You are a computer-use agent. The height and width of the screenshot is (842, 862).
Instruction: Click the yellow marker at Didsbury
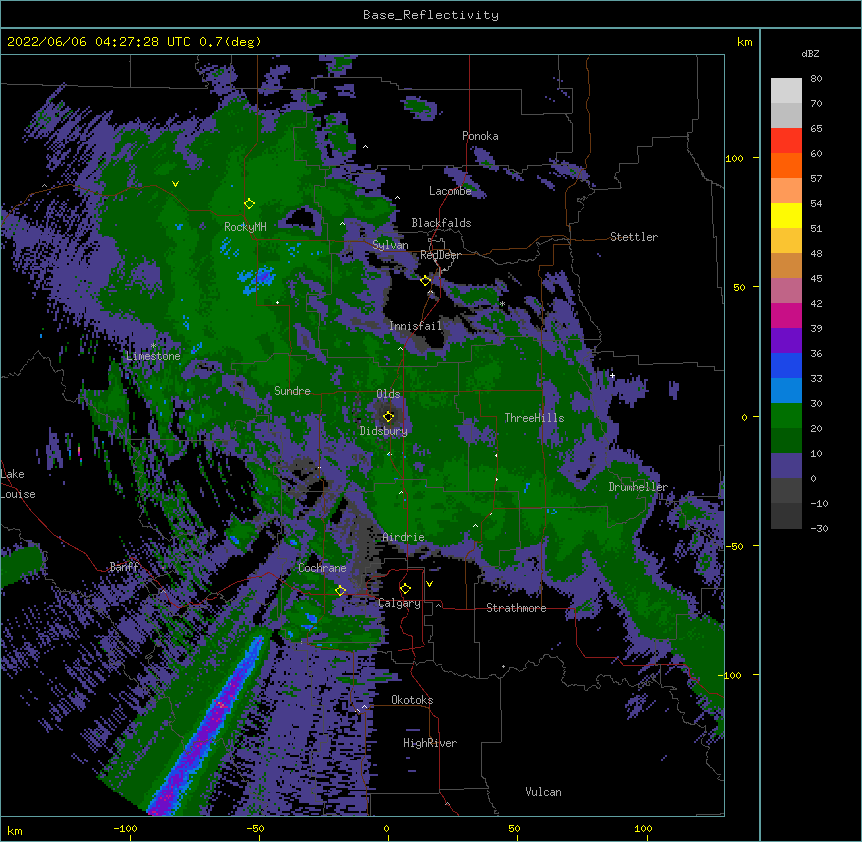[x=388, y=417]
